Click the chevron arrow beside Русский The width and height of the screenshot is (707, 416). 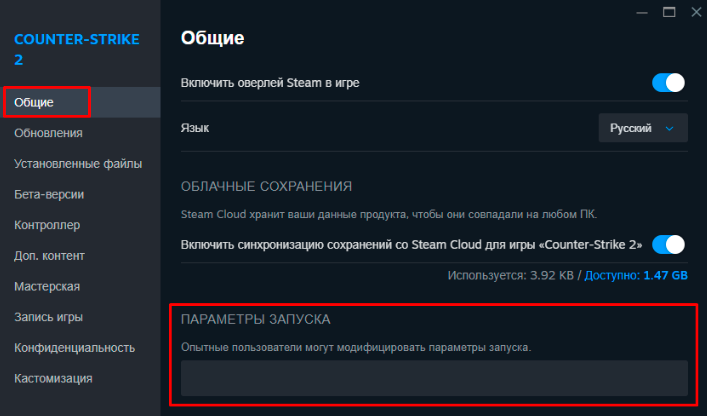(670, 128)
